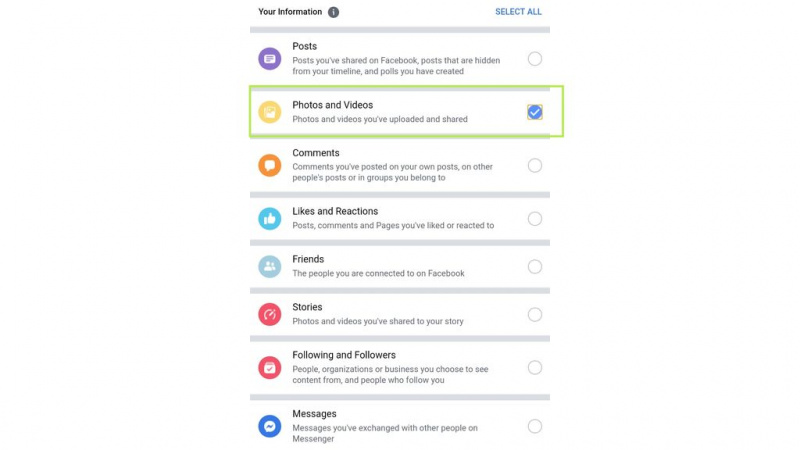Tick the Friends selection circle
The image size is (800, 450).
click(x=535, y=266)
